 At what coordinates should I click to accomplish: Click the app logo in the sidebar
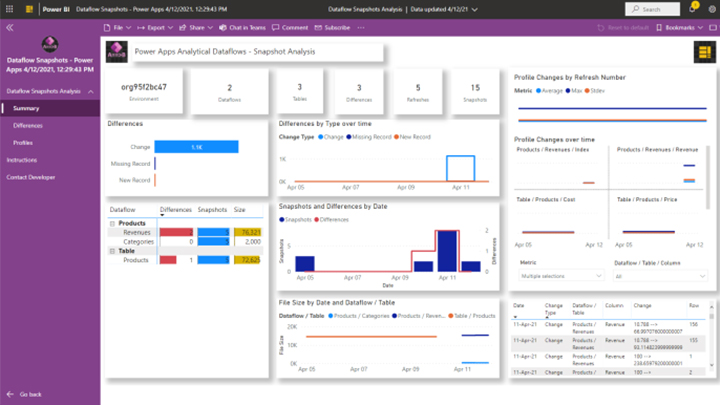click(50, 45)
